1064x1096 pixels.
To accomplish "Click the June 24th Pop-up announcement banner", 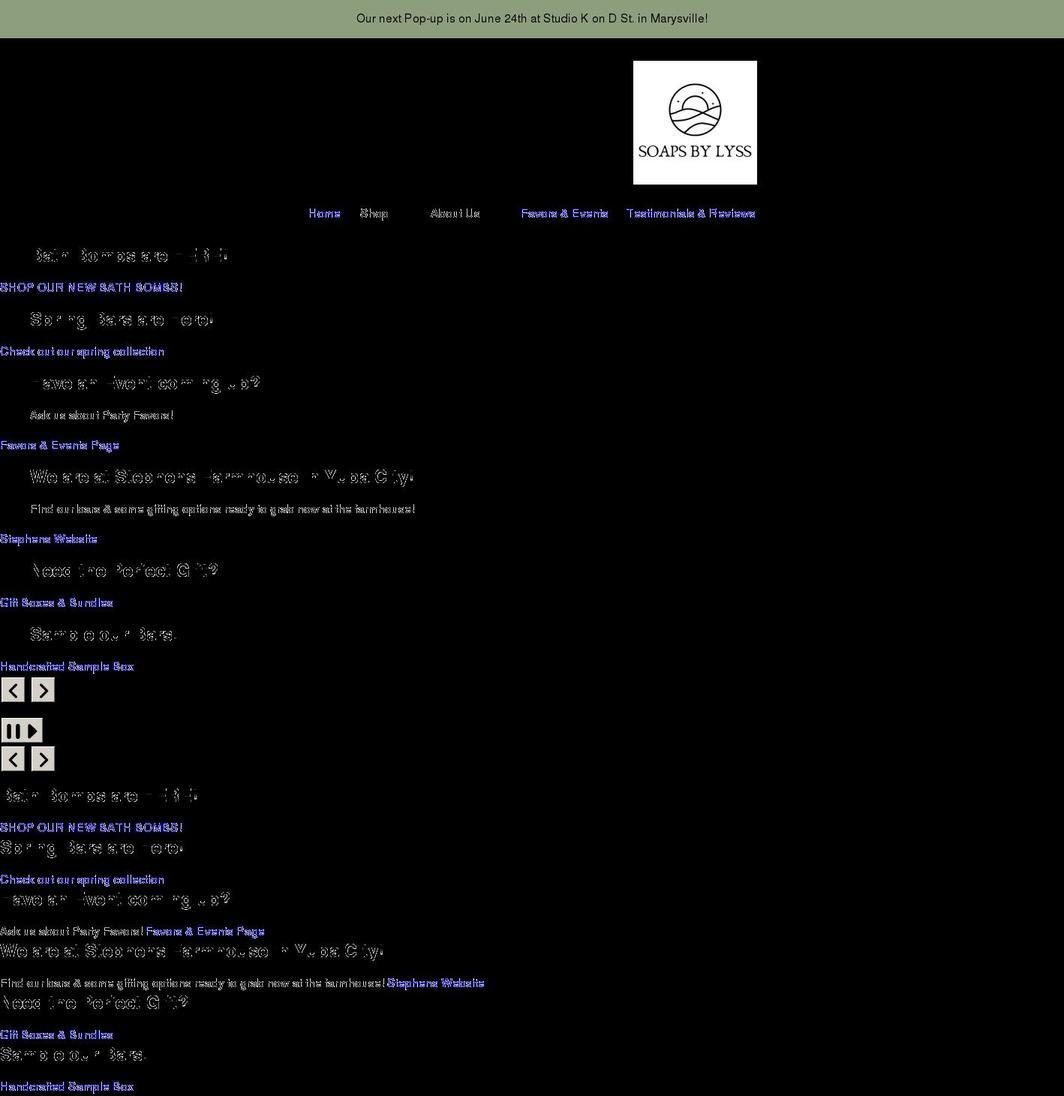I will pyautogui.click(x=532, y=18).
